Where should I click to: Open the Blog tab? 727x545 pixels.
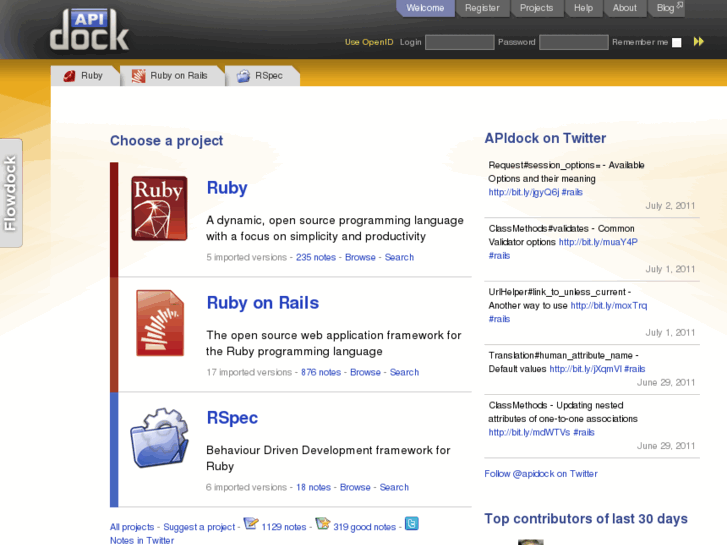tap(666, 8)
